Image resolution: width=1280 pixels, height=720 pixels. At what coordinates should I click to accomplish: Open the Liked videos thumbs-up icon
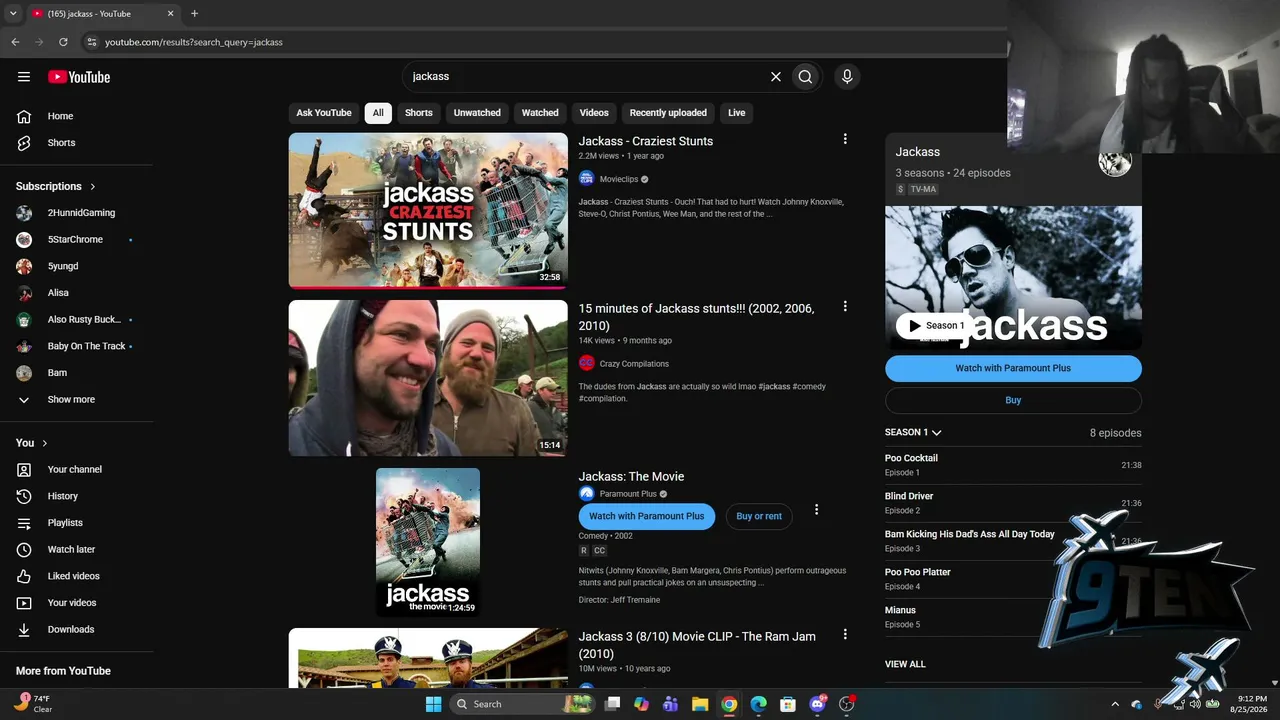coord(24,576)
